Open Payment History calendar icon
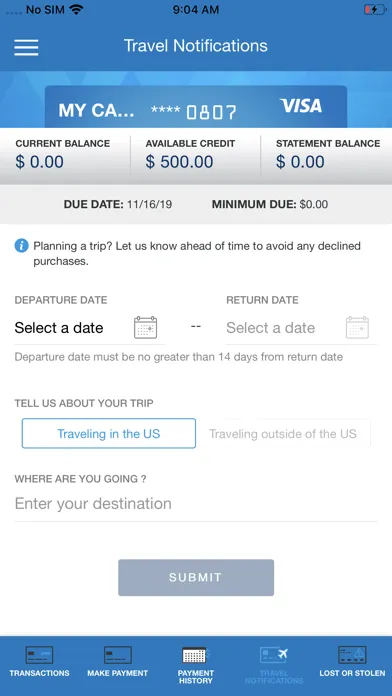This screenshot has width=392, height=696. pos(194,655)
